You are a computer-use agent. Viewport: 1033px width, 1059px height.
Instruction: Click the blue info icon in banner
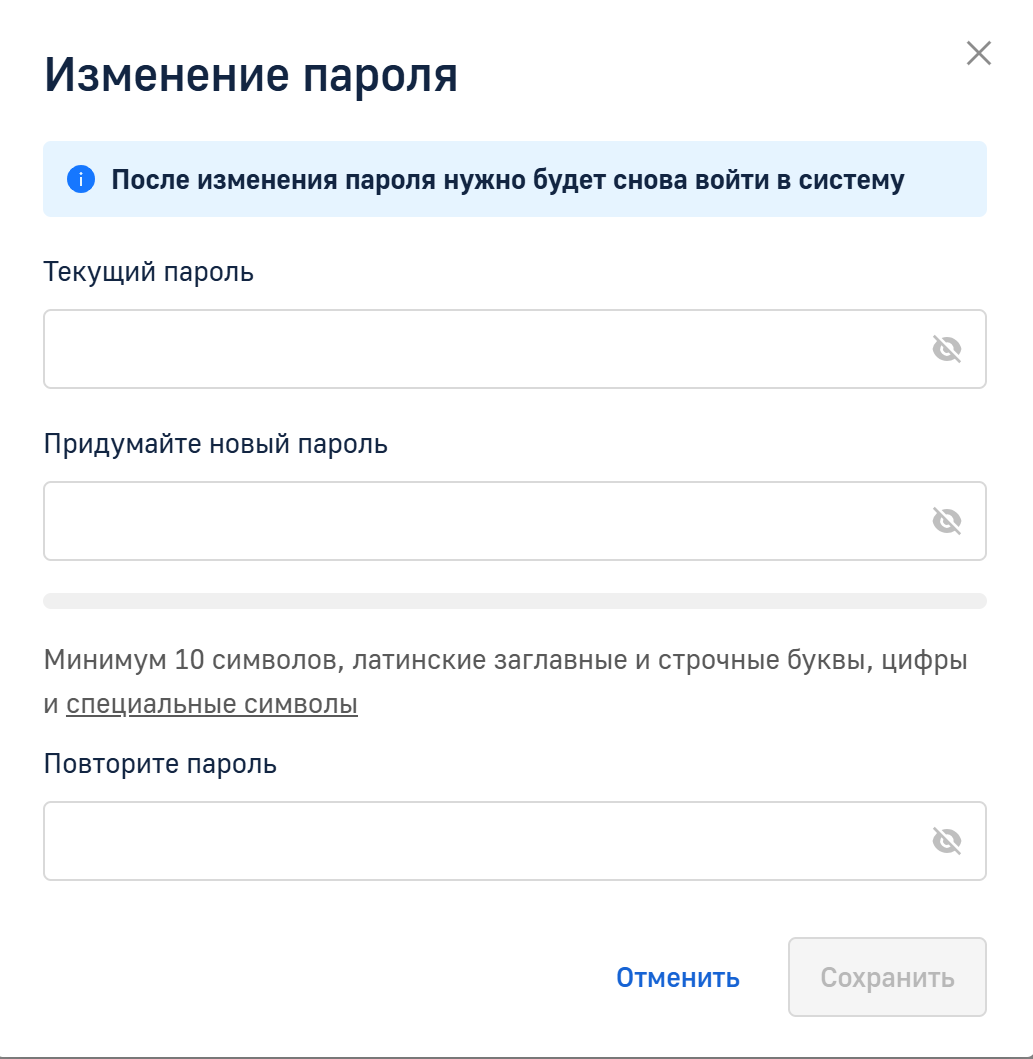pyautogui.click(x=80, y=180)
